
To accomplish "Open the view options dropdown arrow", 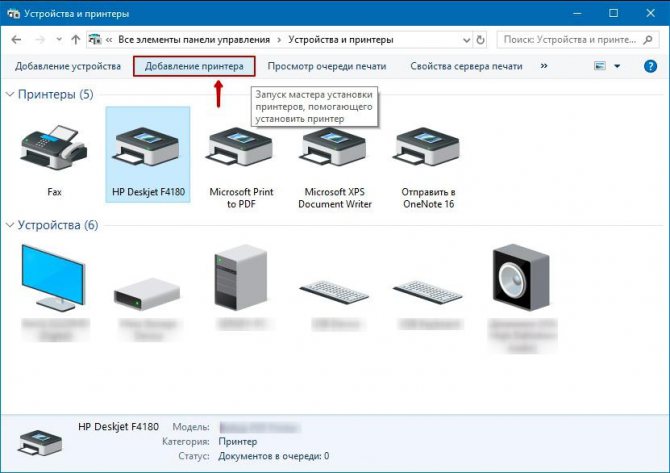I will pos(617,66).
